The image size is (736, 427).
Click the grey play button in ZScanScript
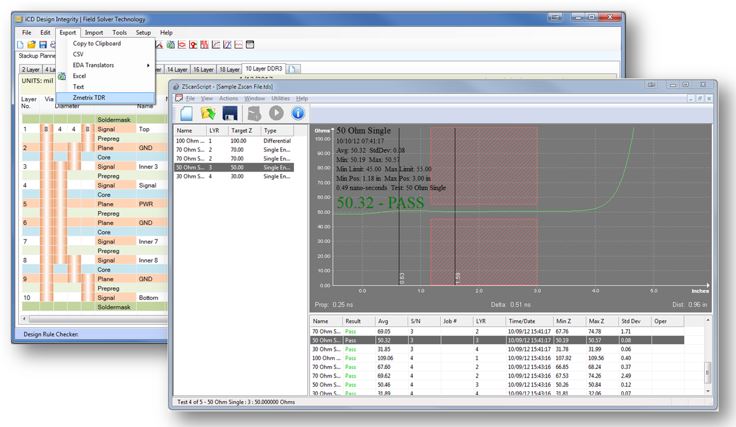(276, 113)
